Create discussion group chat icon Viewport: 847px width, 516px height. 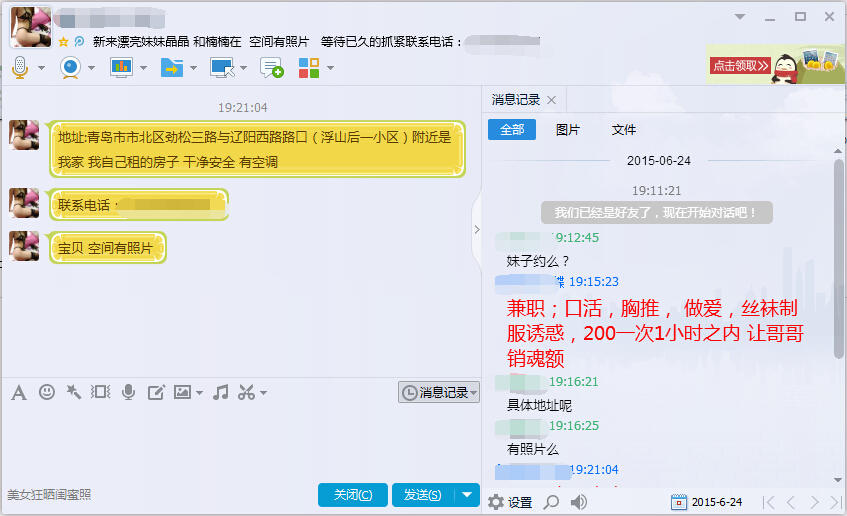pos(271,68)
